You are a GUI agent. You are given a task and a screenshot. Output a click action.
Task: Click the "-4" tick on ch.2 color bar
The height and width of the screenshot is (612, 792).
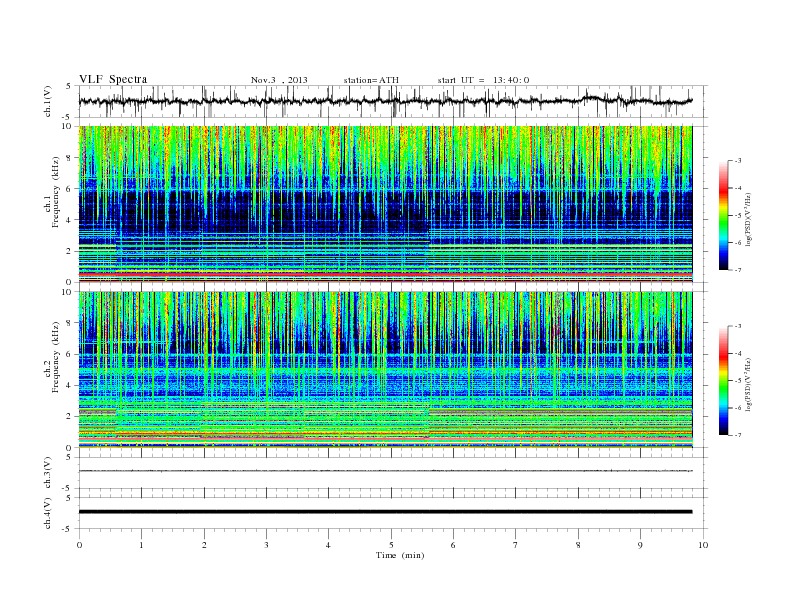click(x=738, y=353)
